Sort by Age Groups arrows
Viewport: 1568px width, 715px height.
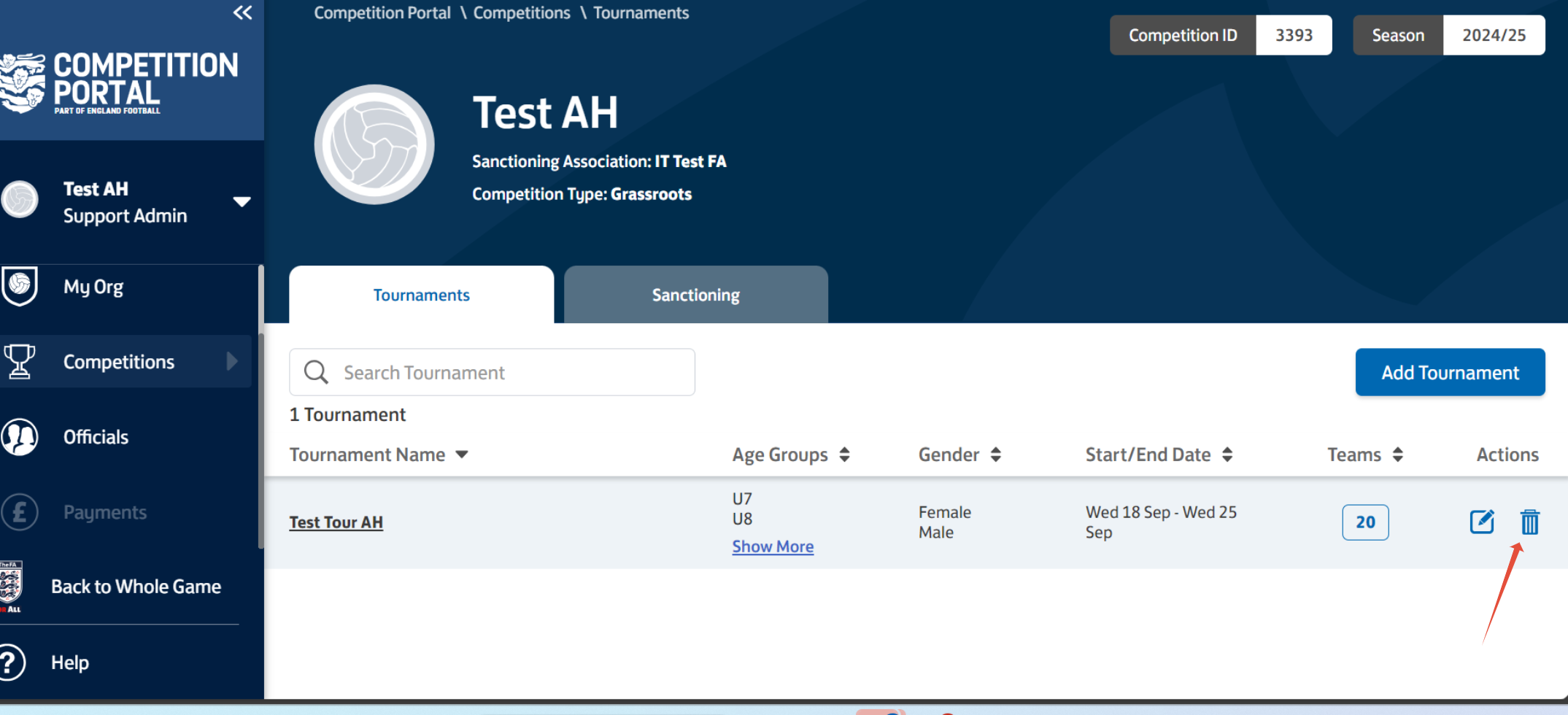point(844,455)
